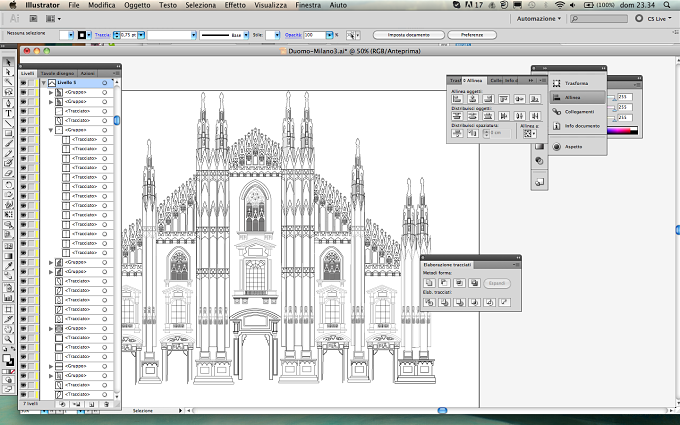Click the Minus Back pathfinder icon
The width and height of the screenshot is (680, 425).
[x=504, y=302]
